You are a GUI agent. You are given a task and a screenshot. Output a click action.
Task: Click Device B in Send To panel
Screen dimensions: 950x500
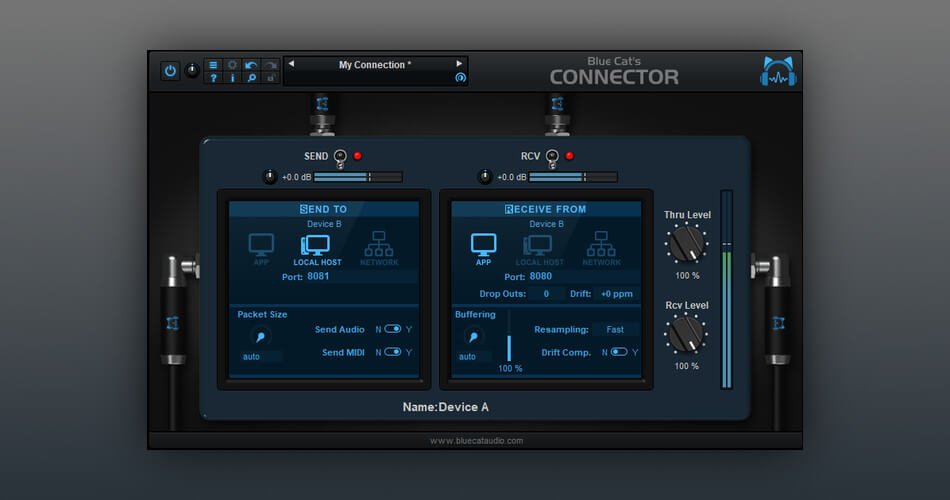pyautogui.click(x=324, y=224)
